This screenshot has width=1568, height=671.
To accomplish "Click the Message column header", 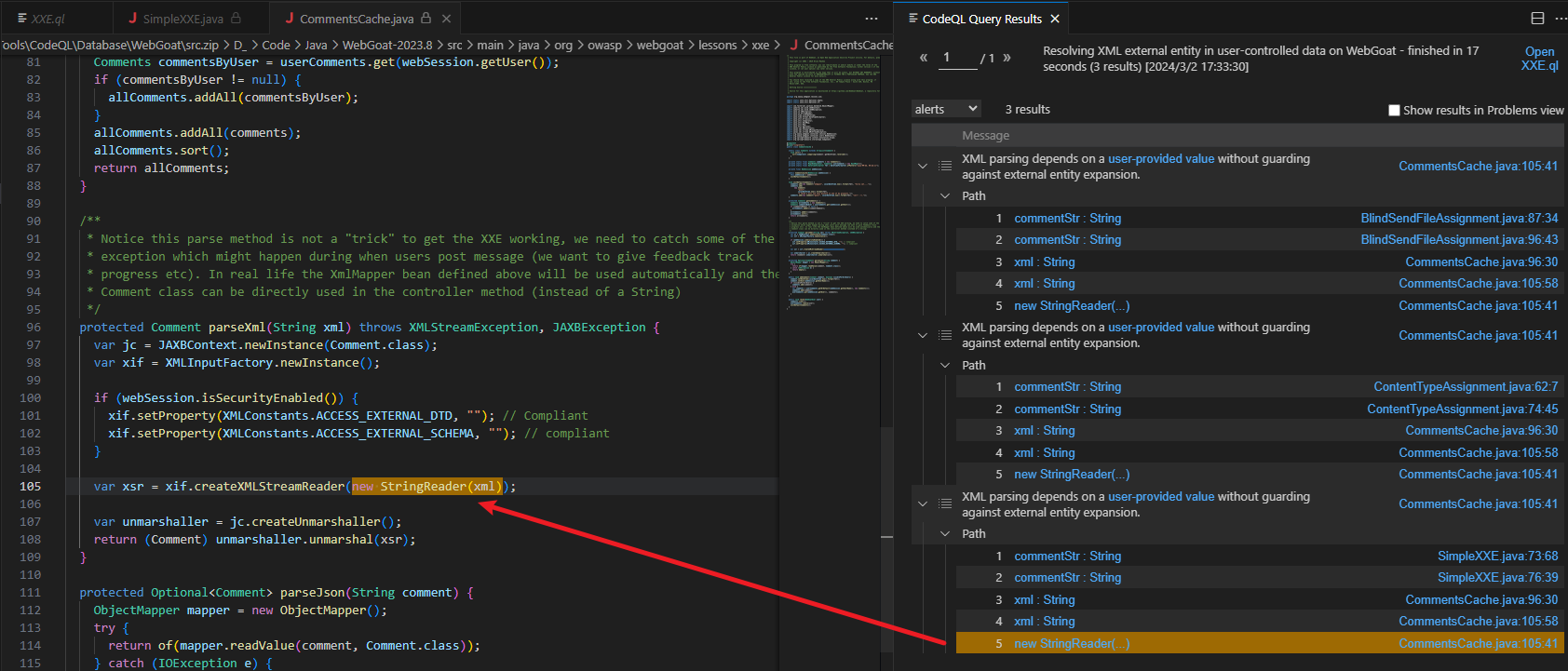I will [985, 136].
